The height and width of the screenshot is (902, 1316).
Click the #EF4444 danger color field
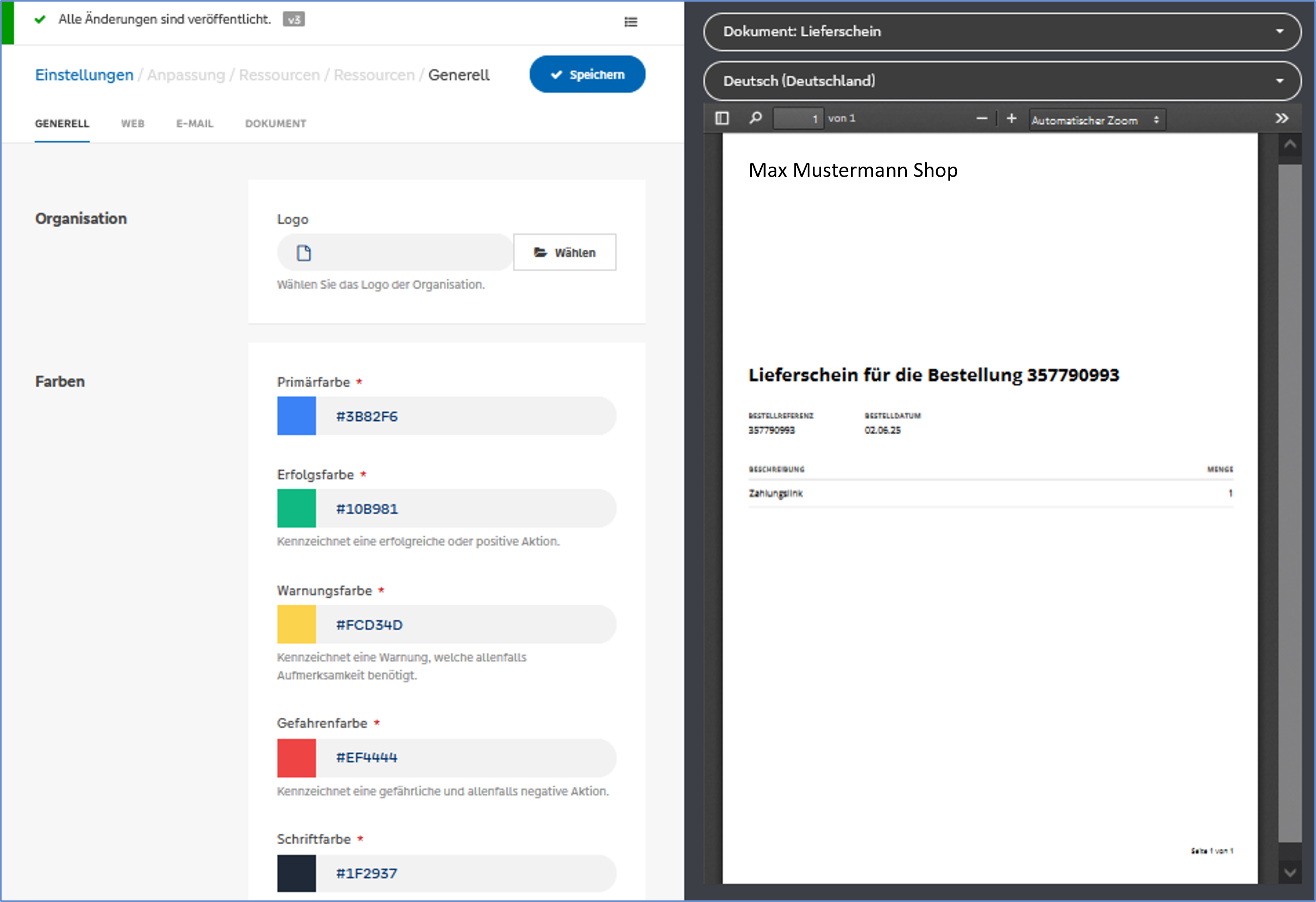[x=466, y=758]
